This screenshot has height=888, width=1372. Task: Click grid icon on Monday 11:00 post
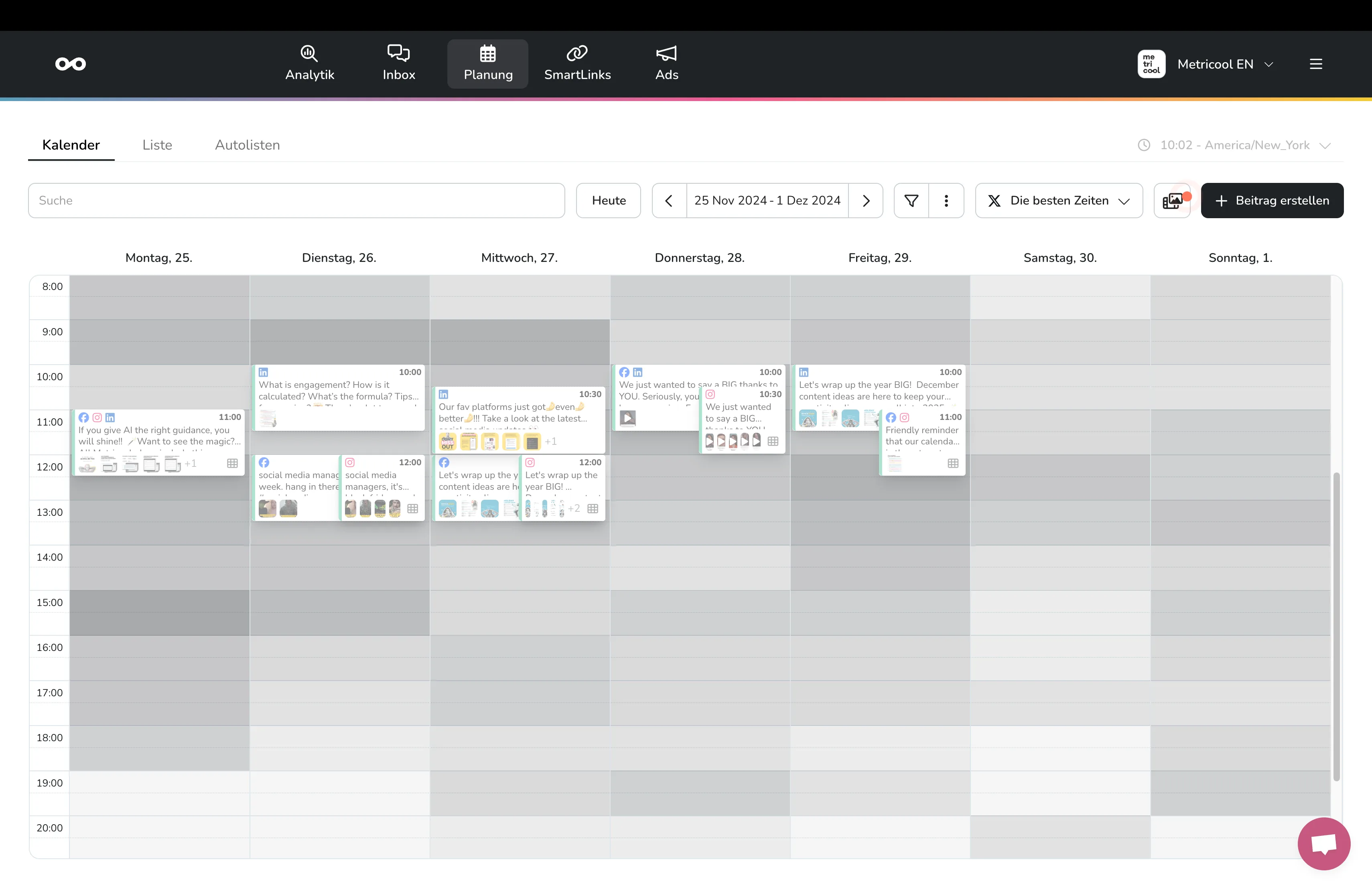pos(232,463)
